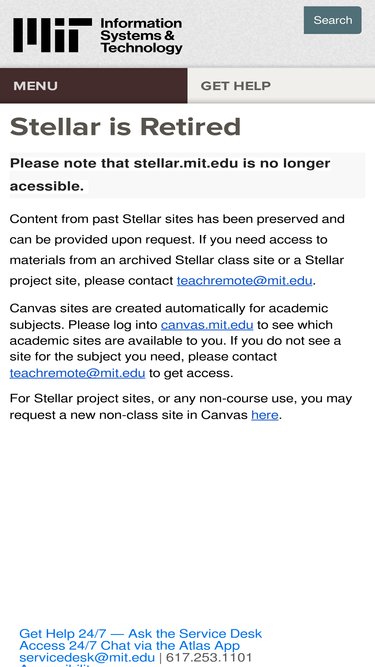Click the 617.253.1101 phone number
The width and height of the screenshot is (375, 667).
[209, 657]
